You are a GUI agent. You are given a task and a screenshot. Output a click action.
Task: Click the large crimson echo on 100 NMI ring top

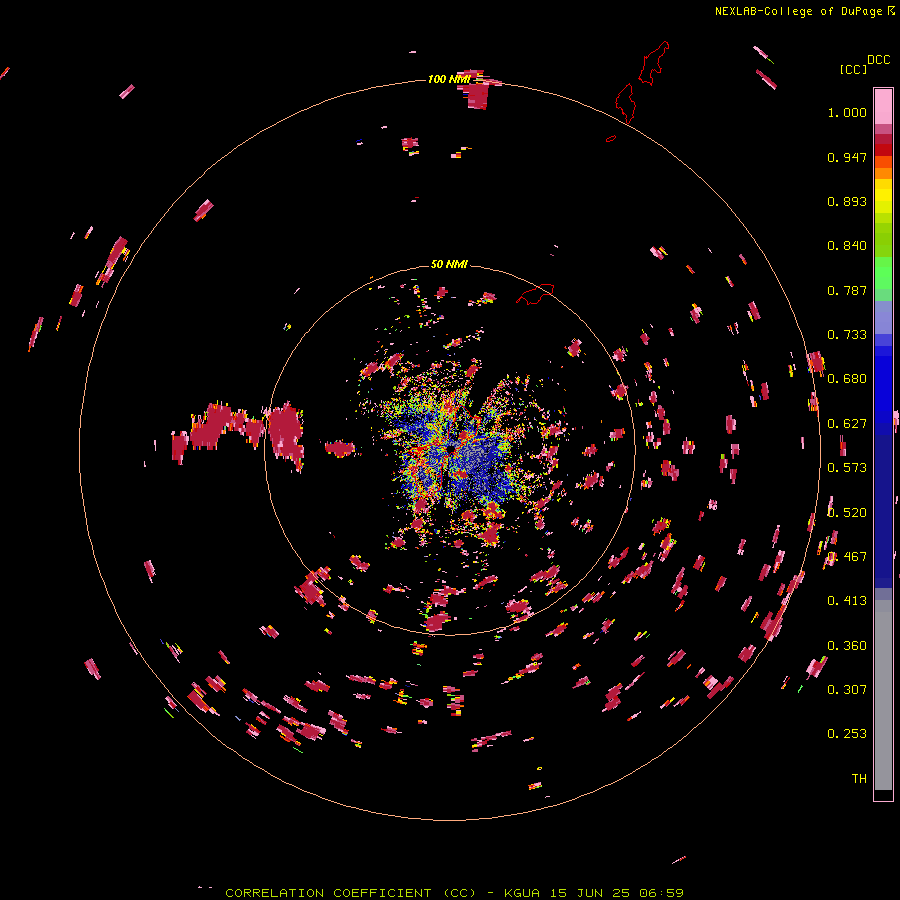(478, 96)
